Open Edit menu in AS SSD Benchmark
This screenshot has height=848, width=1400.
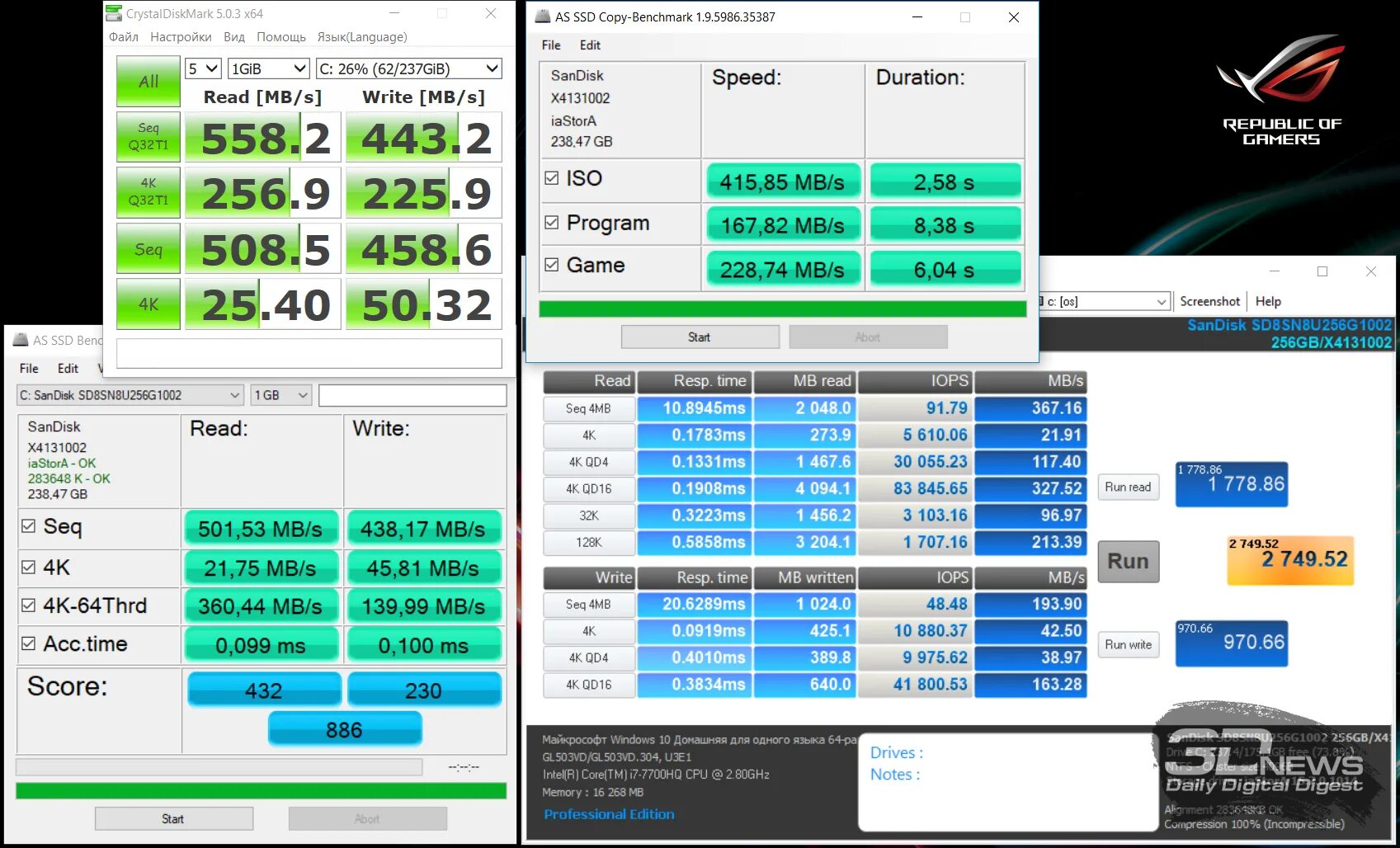68,368
